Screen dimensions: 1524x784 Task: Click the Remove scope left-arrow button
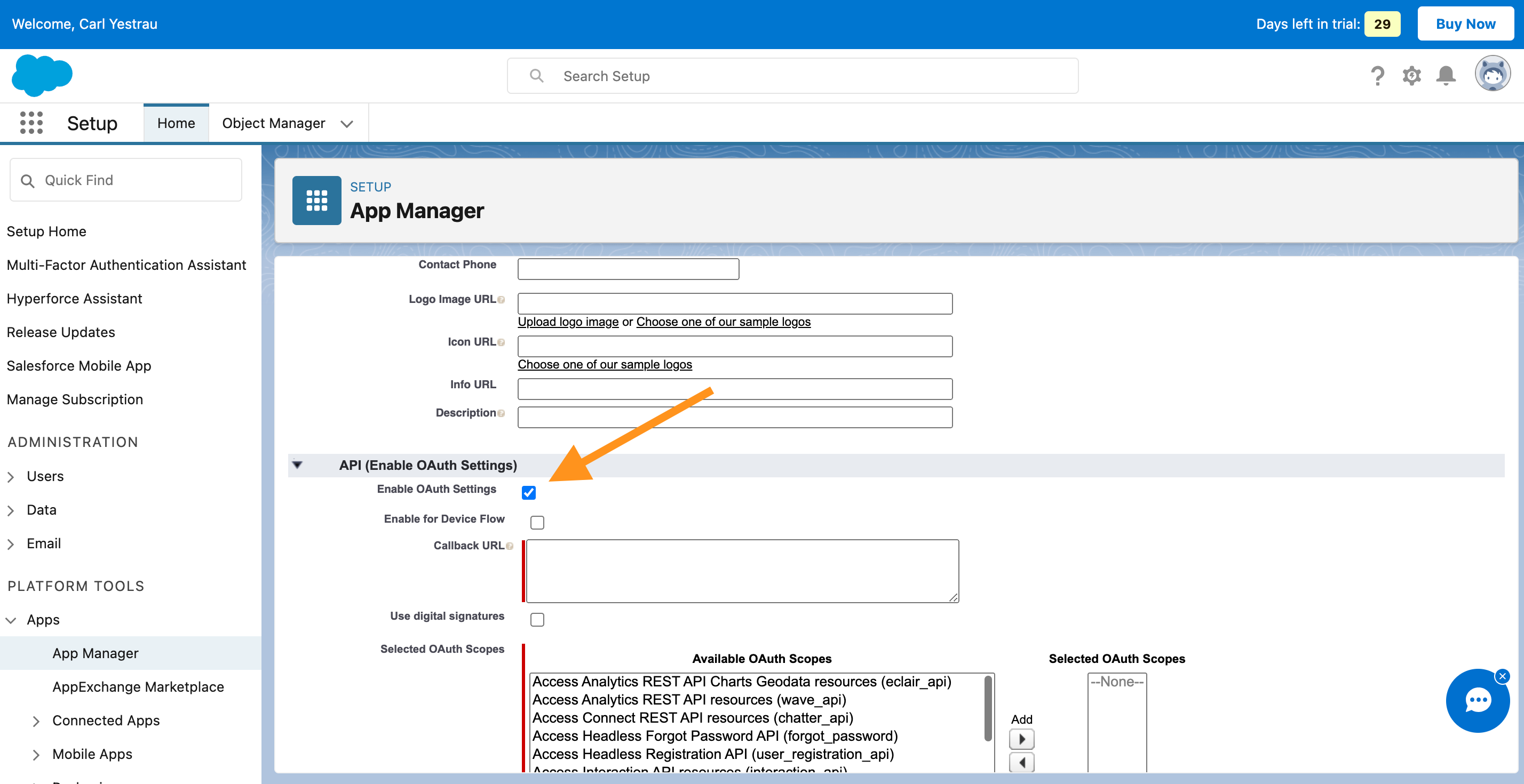[x=1021, y=762]
